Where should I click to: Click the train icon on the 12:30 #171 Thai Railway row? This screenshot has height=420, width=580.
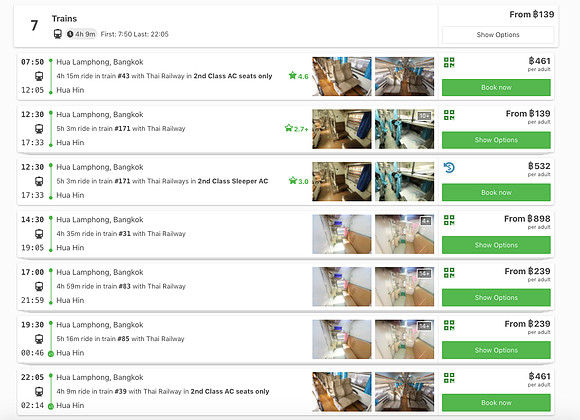[39, 129]
